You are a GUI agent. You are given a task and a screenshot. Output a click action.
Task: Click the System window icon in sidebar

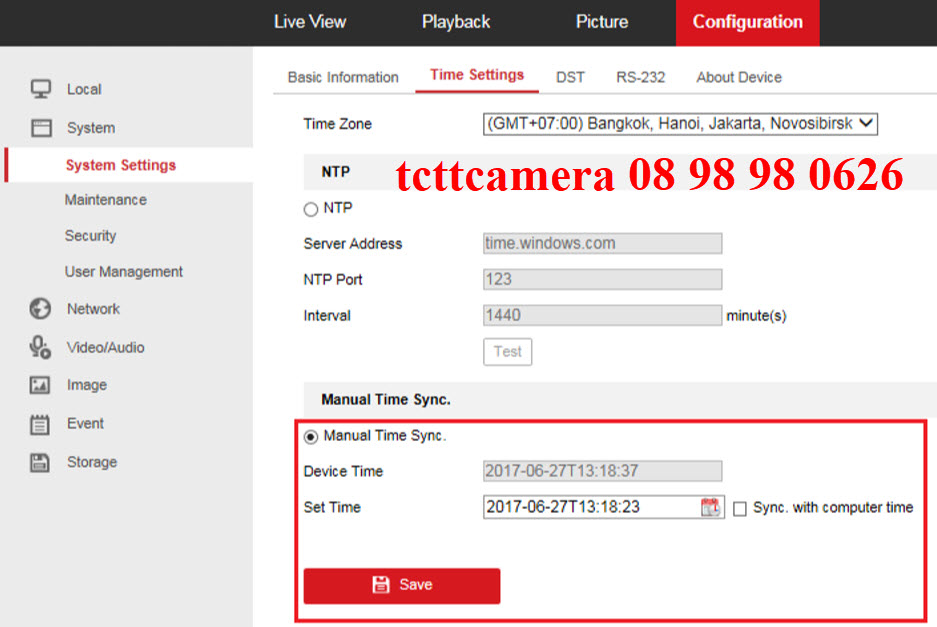tap(41, 128)
